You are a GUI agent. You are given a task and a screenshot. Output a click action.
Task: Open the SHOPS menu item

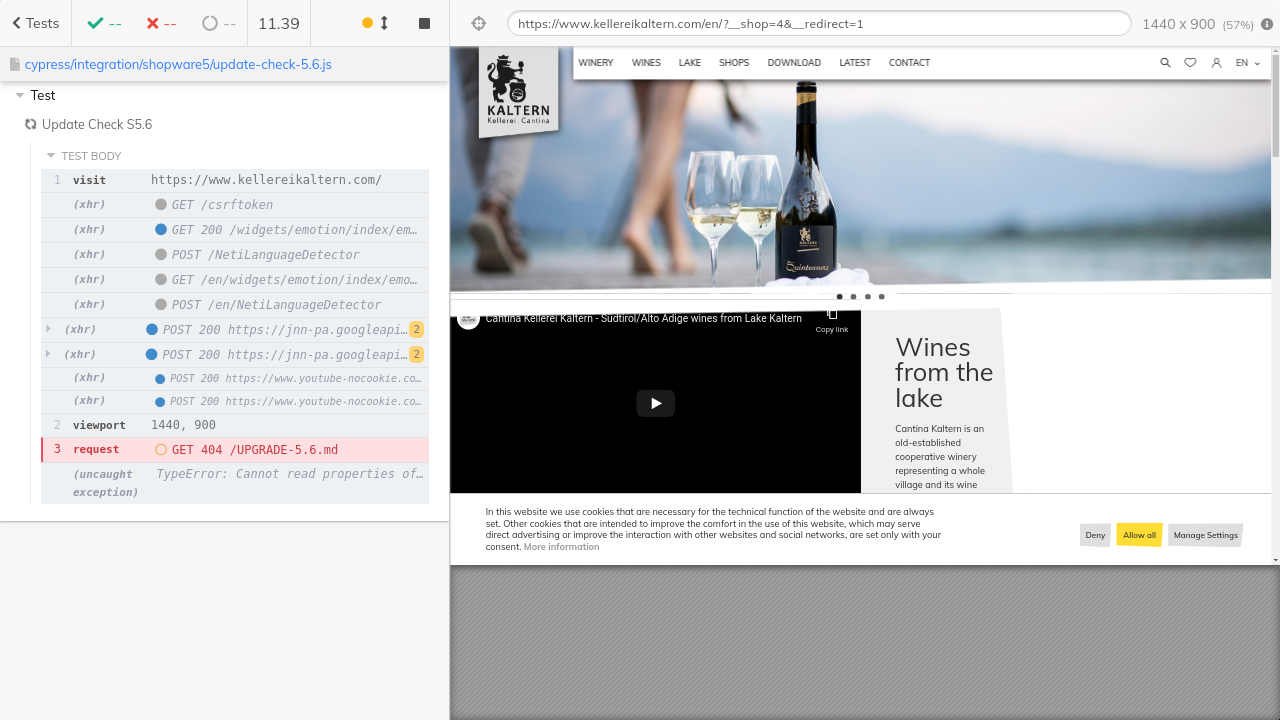733,63
